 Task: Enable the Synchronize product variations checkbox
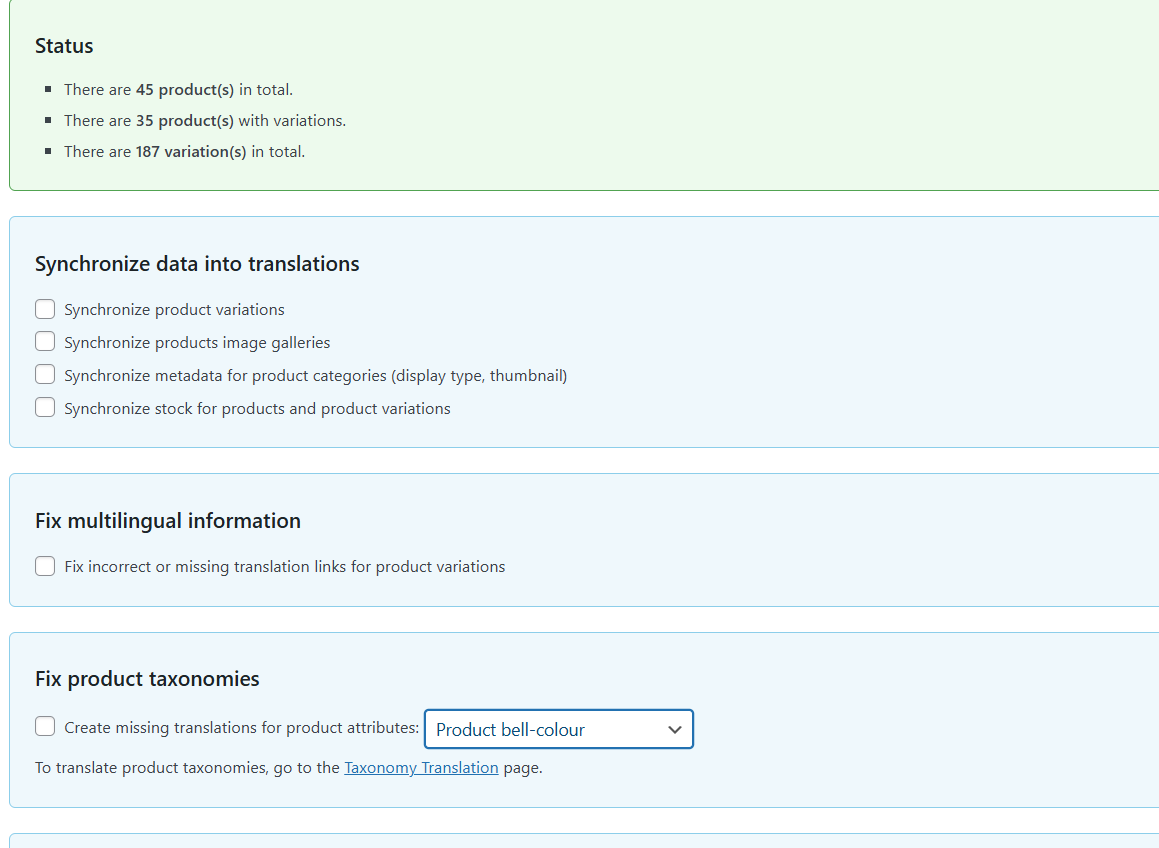coord(45,309)
